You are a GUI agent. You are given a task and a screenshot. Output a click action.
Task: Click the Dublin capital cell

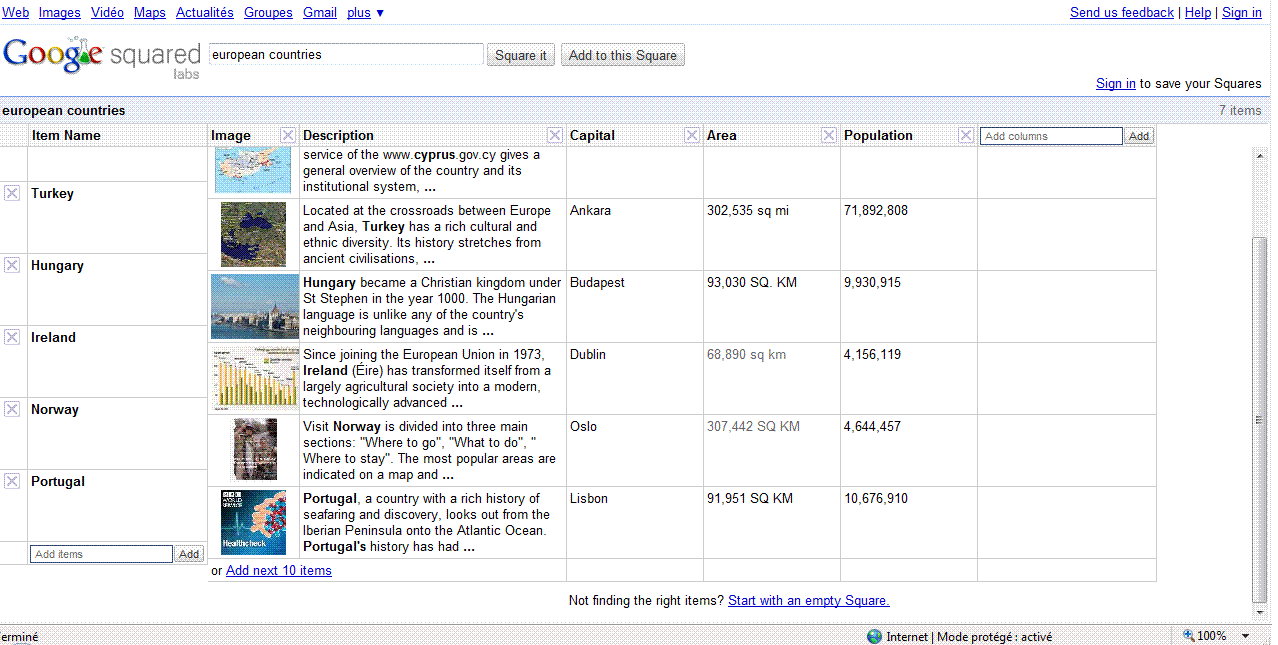point(635,379)
